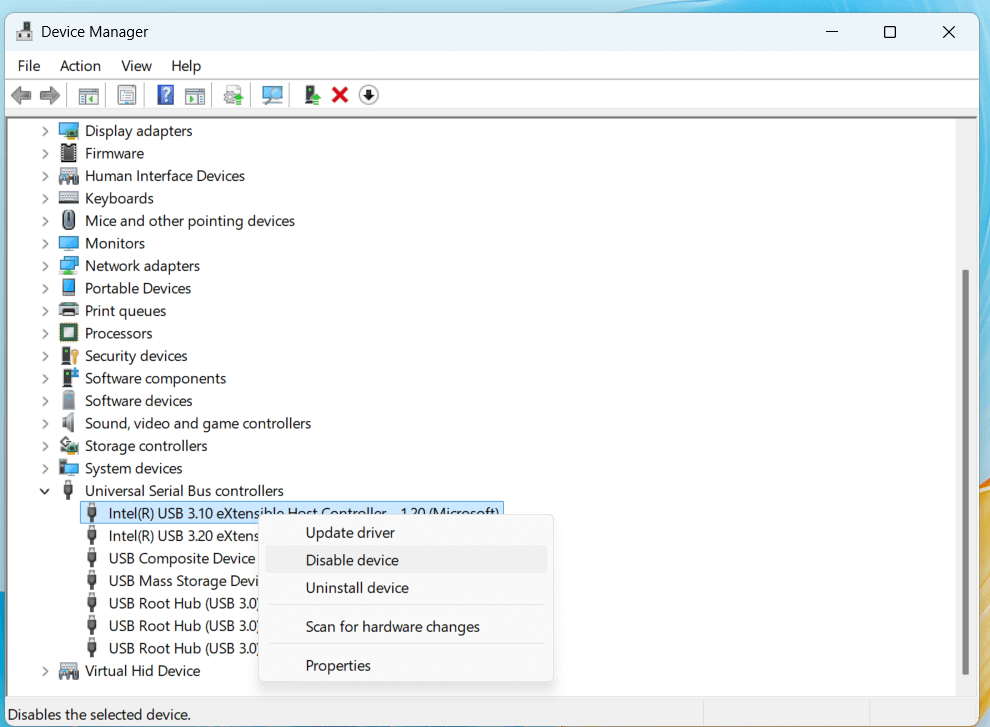Screen dimensions: 990x727
Task: Click the red X Uninstall device toolbar icon
Action: 339,94
